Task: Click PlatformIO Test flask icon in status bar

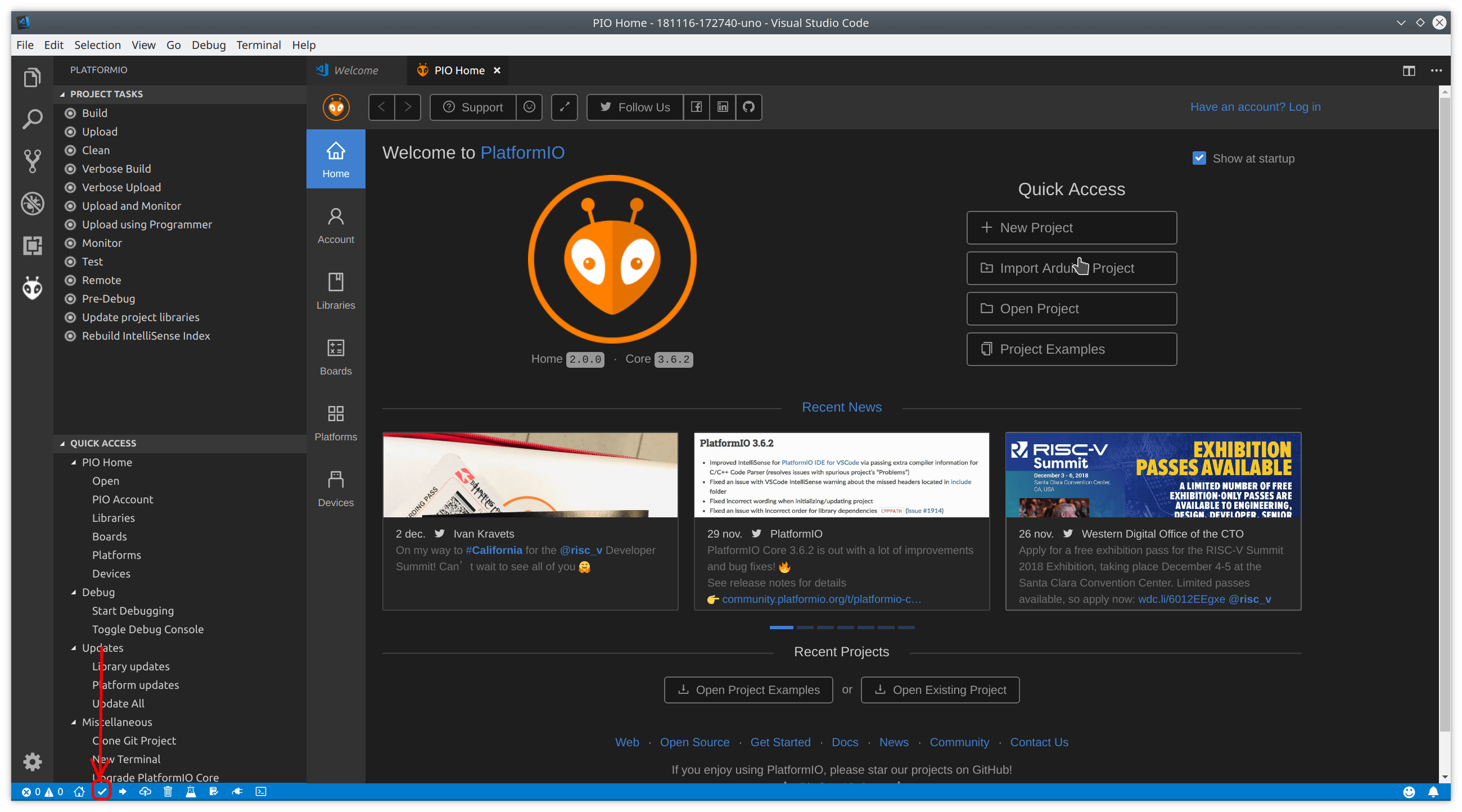Action: click(191, 792)
